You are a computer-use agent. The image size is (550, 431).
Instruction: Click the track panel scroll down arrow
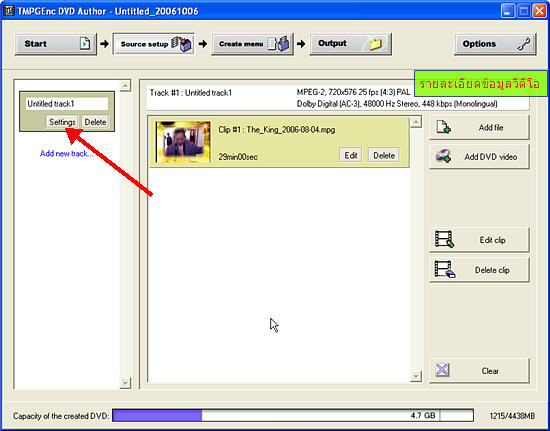[x=125, y=383]
